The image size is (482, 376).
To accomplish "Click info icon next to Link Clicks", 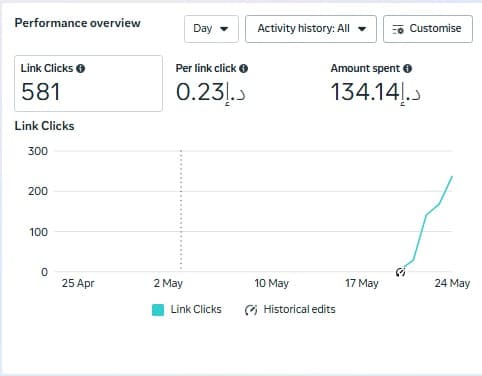I will click(81, 68).
